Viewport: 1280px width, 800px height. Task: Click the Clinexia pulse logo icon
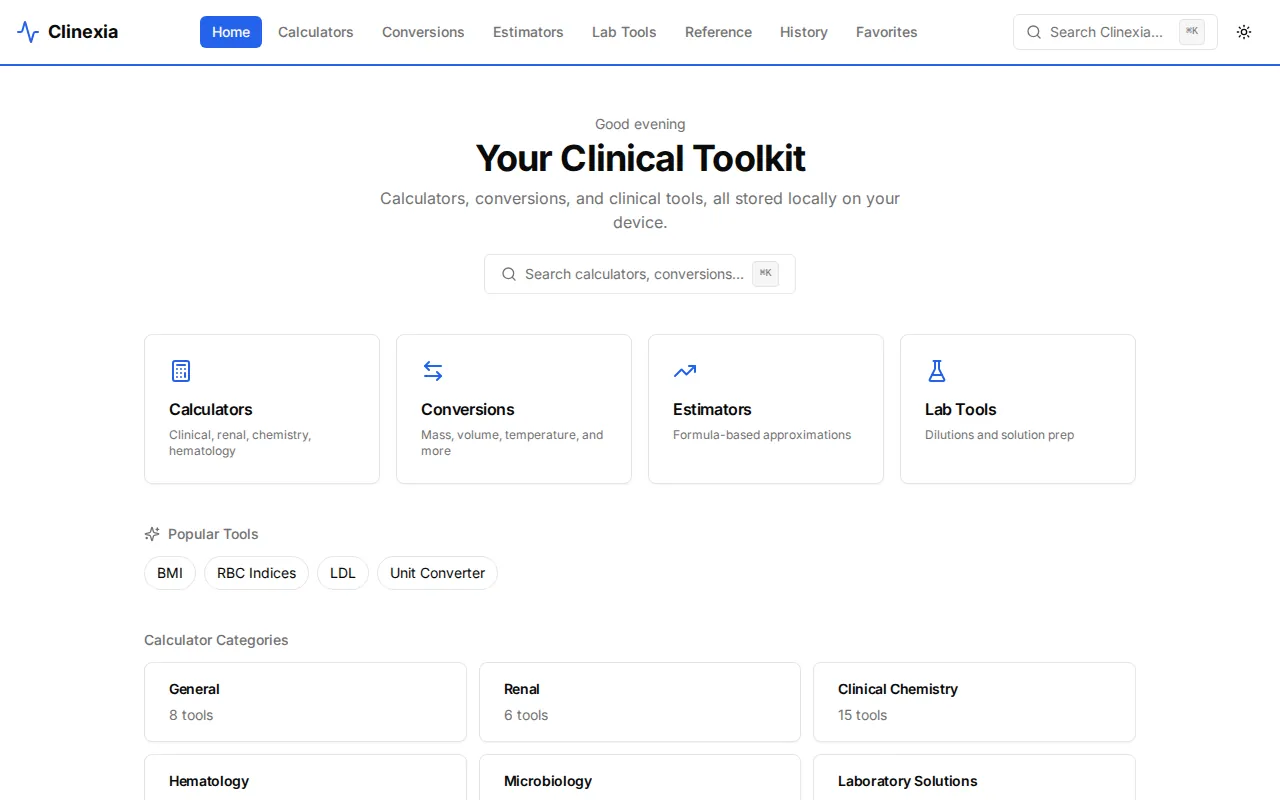point(28,32)
